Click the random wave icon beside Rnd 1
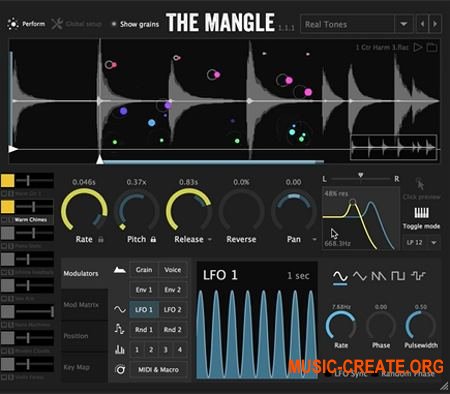This screenshot has width=450, height=394. point(119,329)
